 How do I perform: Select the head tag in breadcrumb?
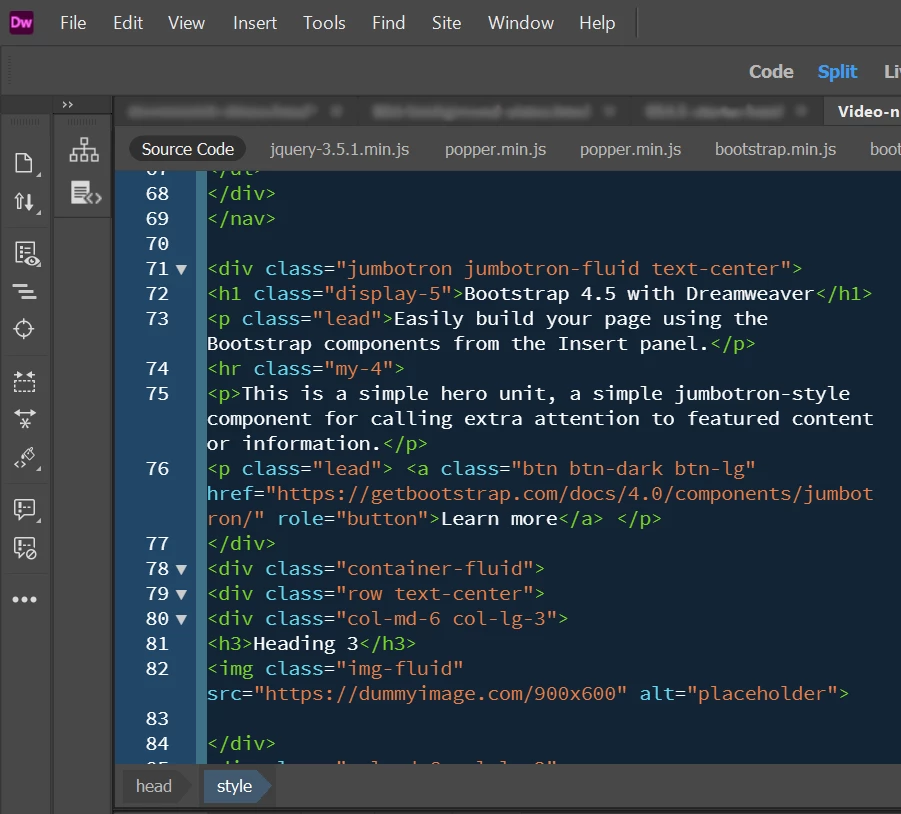[153, 786]
